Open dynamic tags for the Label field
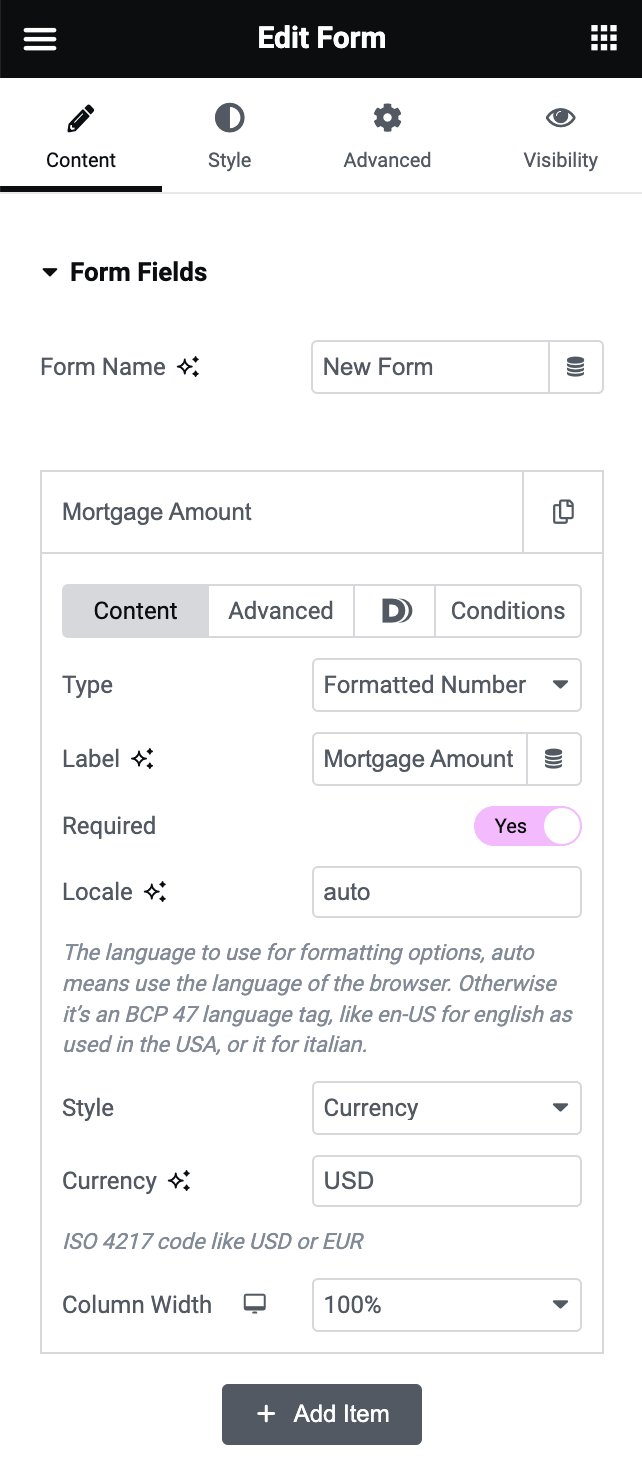This screenshot has height=1468, width=642. [x=554, y=759]
